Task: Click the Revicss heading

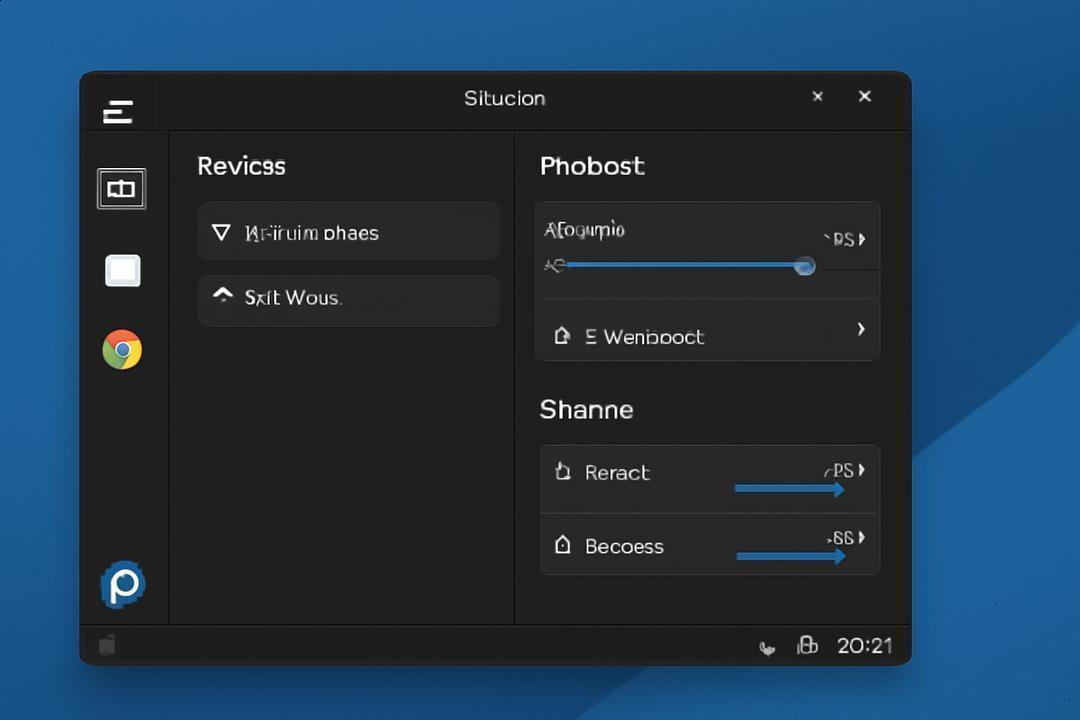Action: [241, 166]
